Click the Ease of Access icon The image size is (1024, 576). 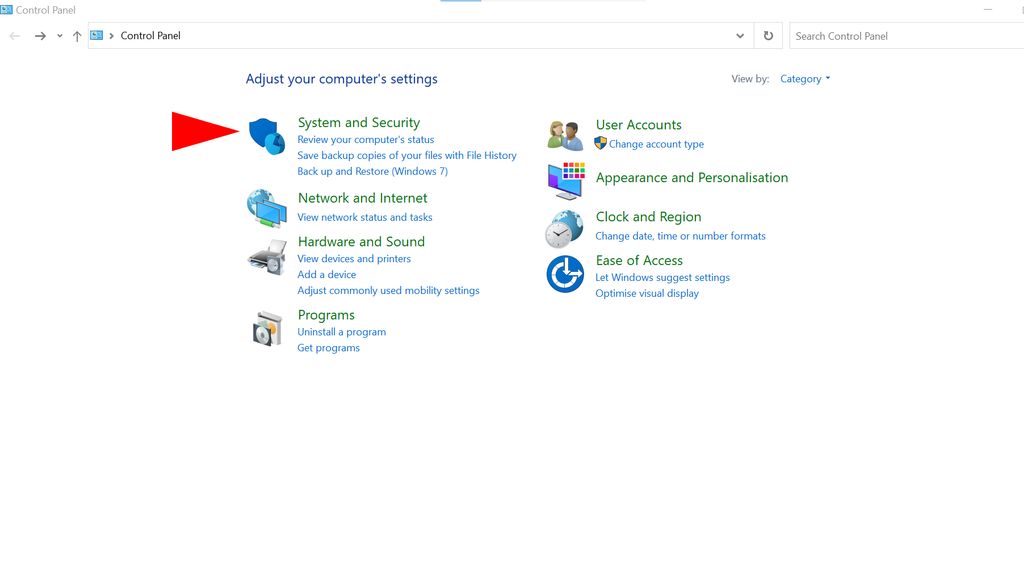click(x=564, y=273)
